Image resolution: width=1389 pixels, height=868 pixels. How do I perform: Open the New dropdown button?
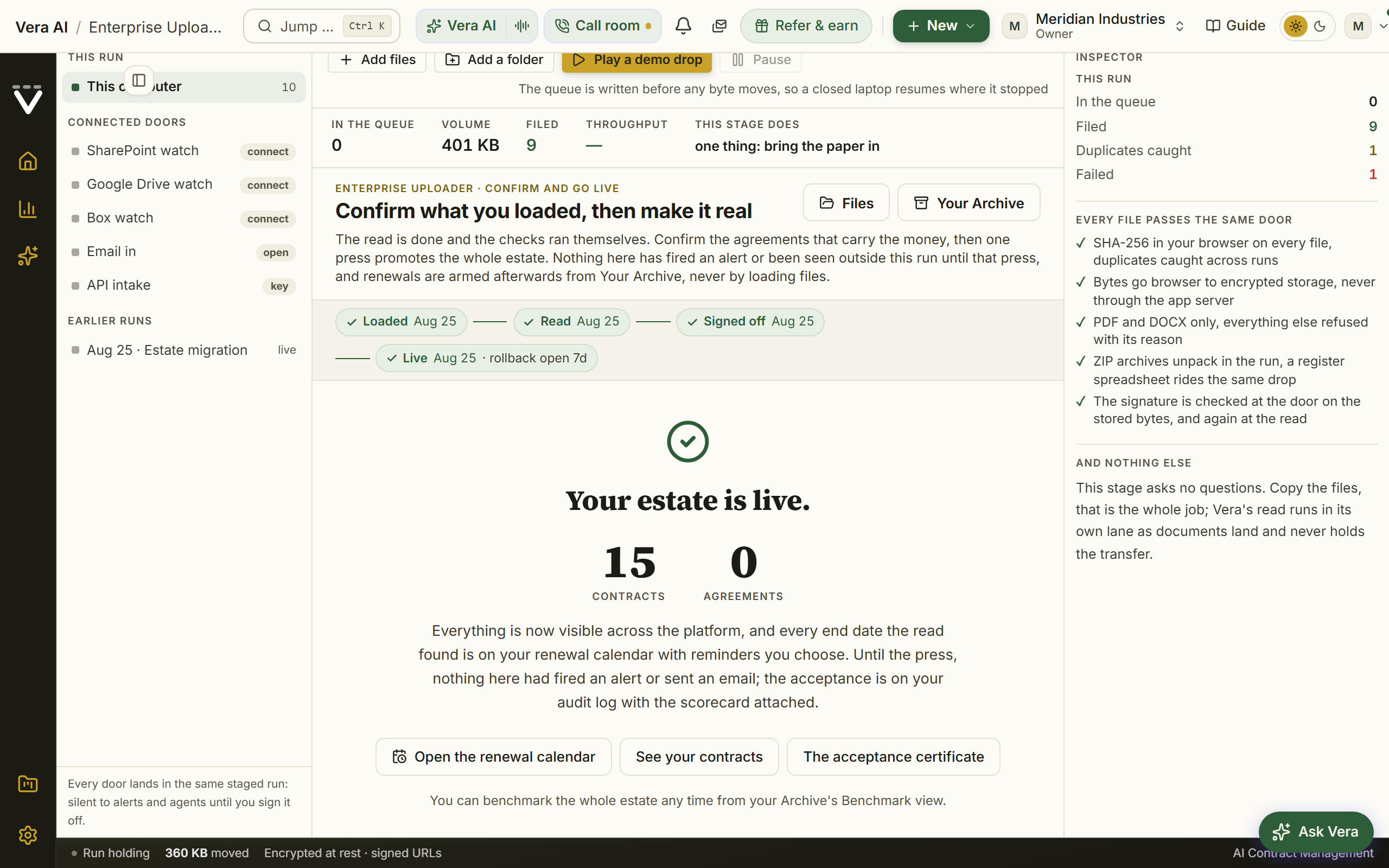(x=941, y=26)
